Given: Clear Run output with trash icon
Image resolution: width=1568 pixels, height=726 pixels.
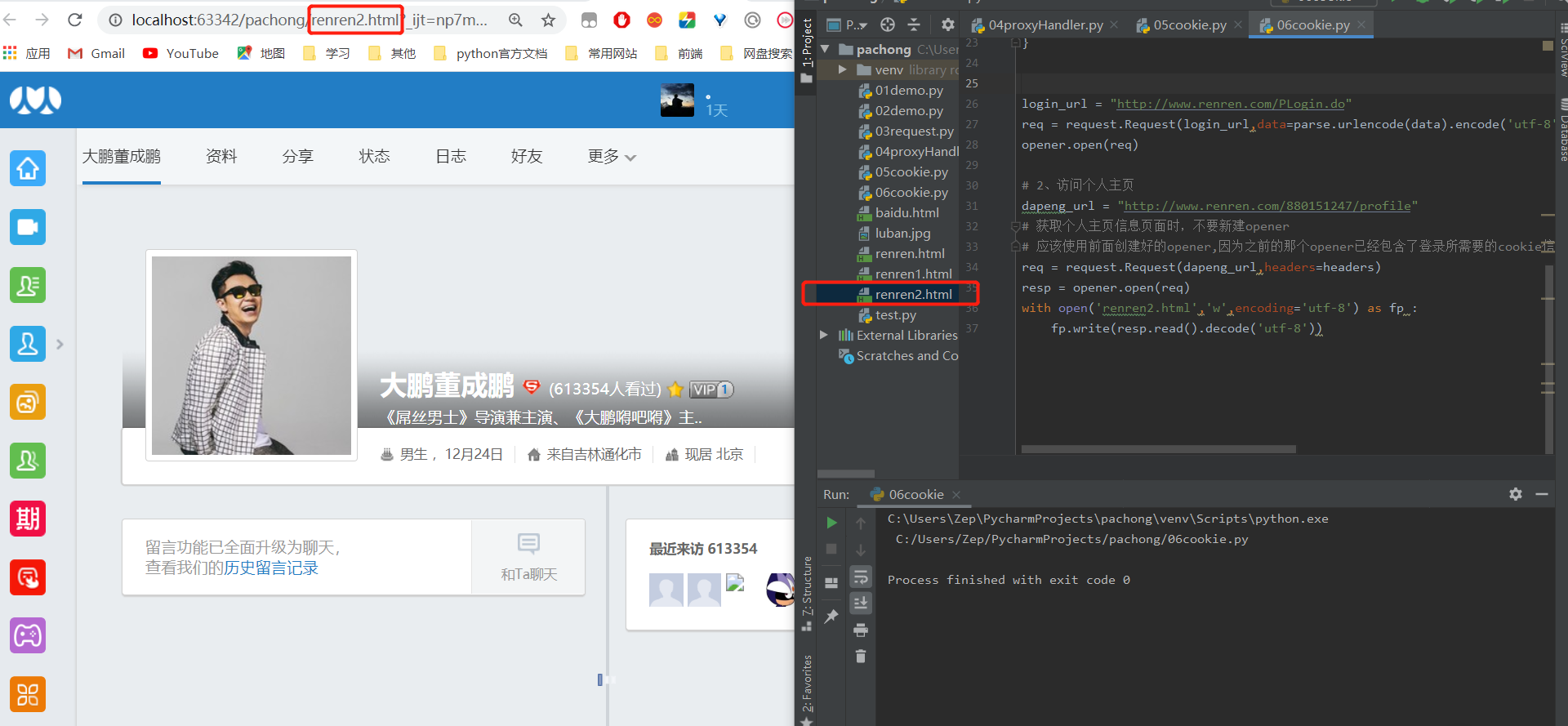Looking at the screenshot, I should [861, 656].
